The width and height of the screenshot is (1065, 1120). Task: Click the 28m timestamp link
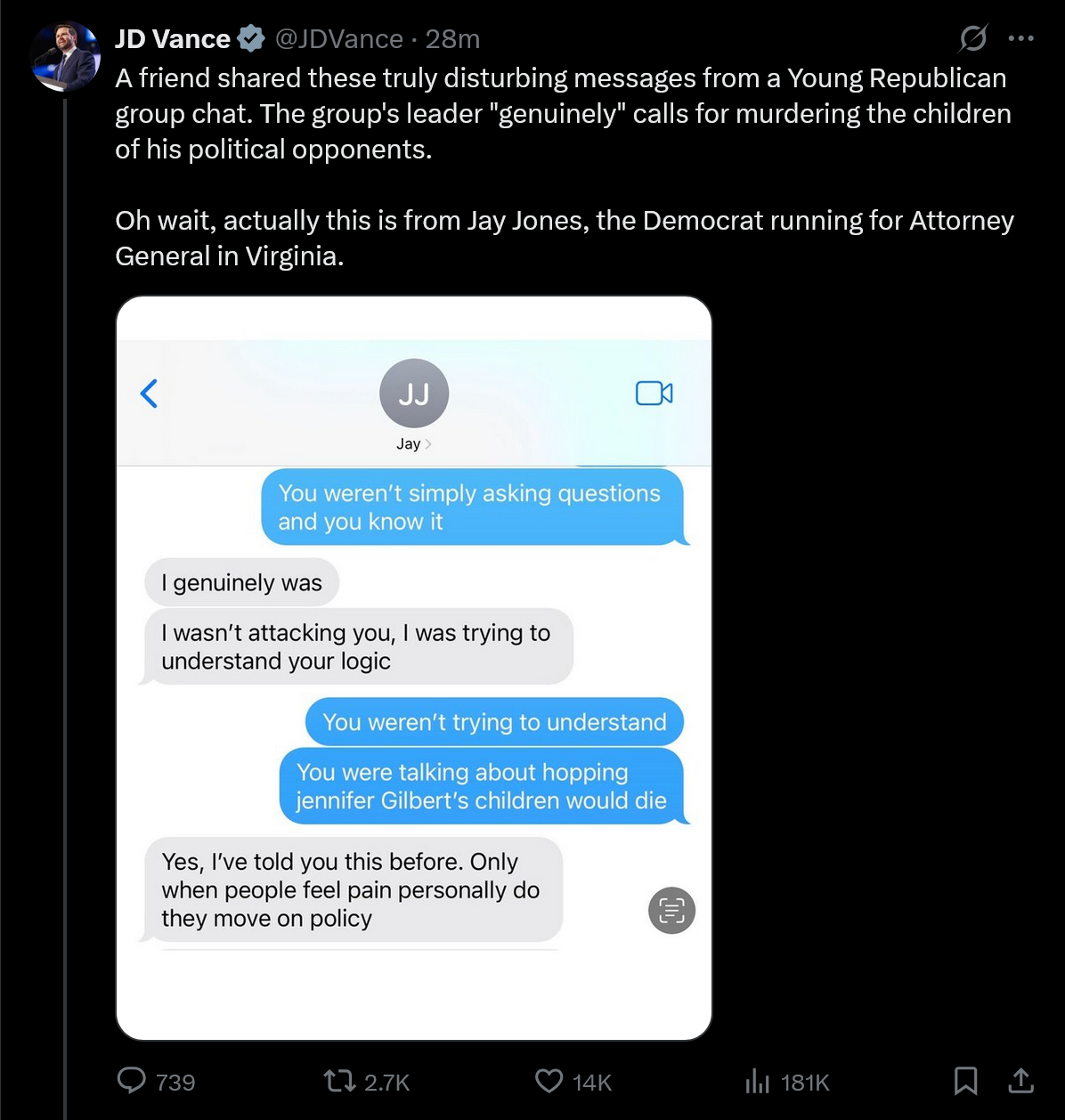[452, 38]
